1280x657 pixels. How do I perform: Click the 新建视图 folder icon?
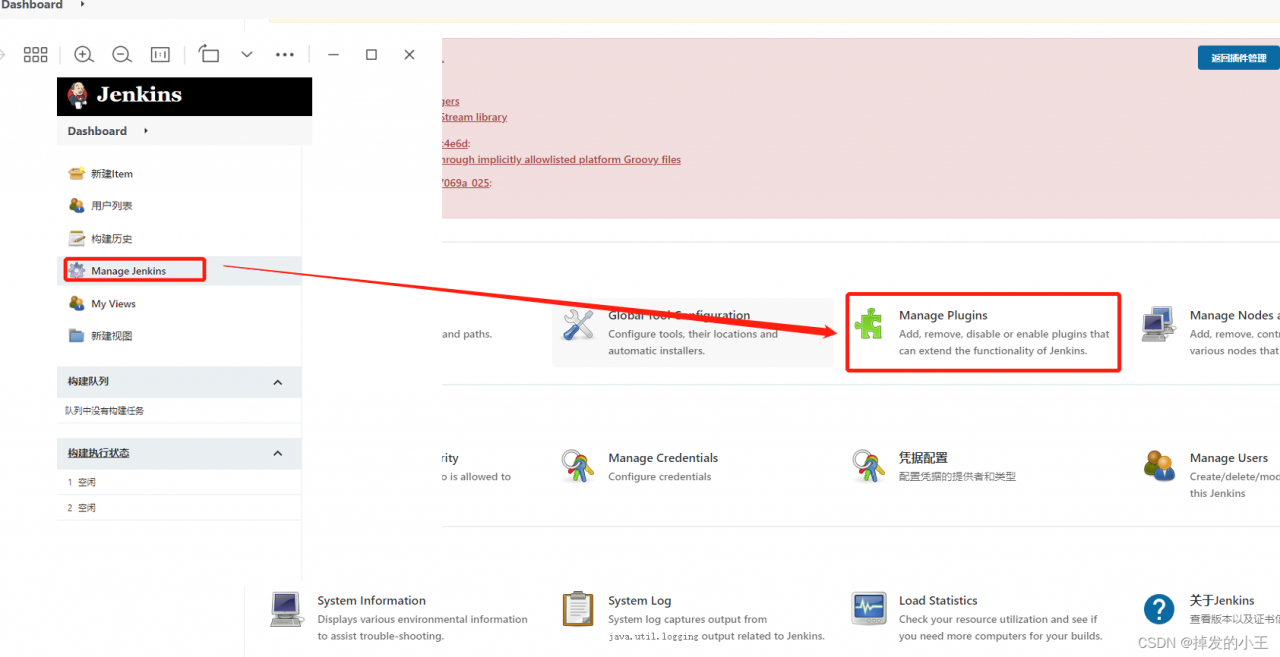(76, 335)
